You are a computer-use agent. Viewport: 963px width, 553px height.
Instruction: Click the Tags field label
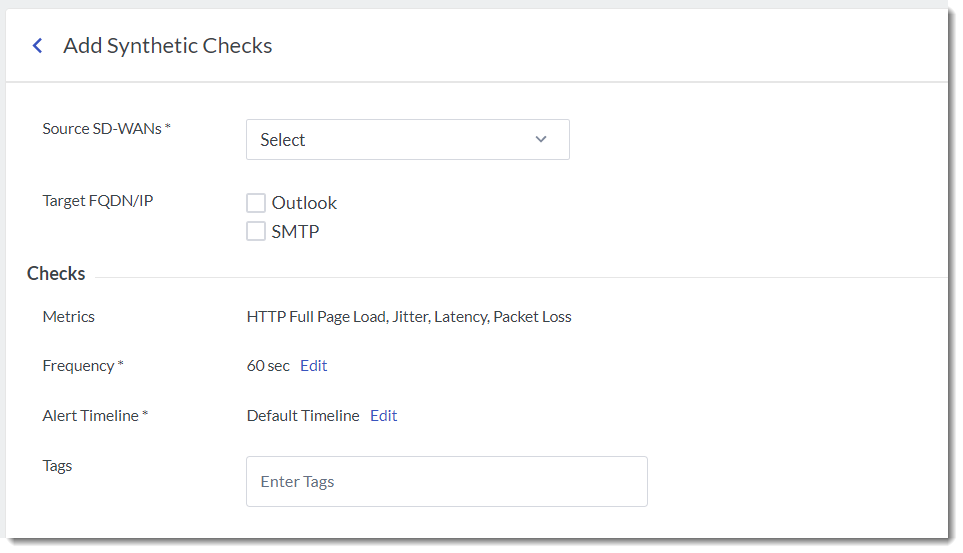[57, 466]
